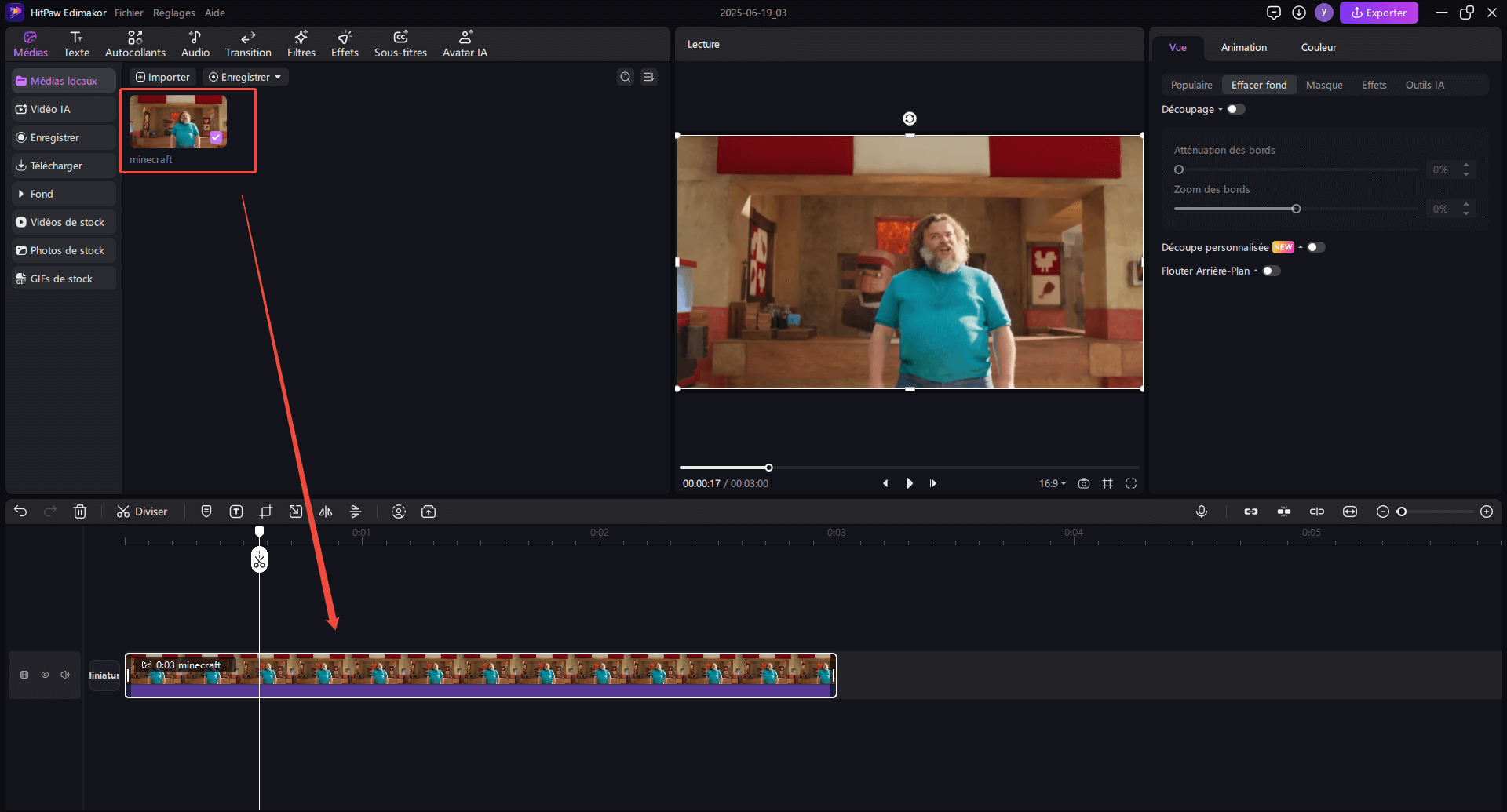Click the undo icon
The image size is (1507, 812).
[20, 512]
